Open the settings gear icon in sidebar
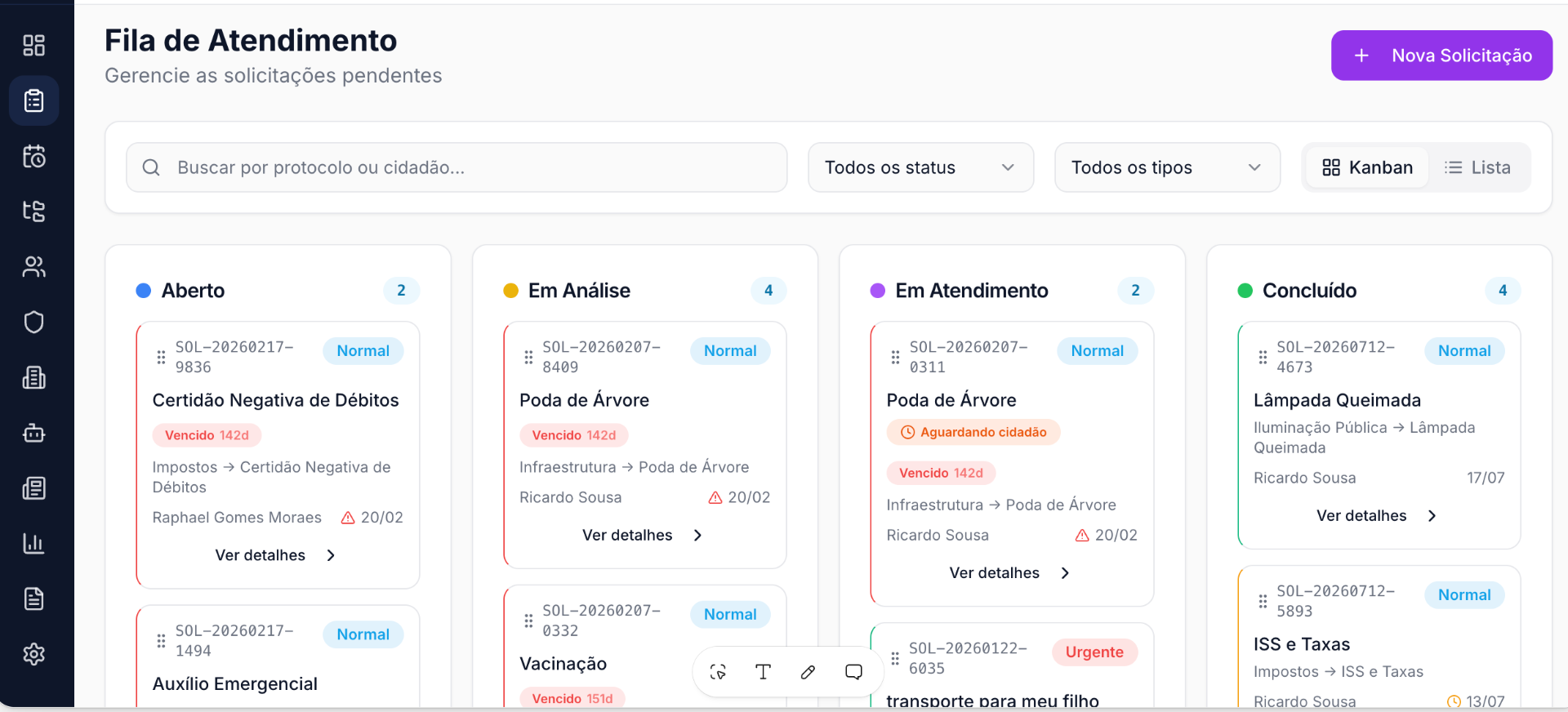 (x=33, y=654)
